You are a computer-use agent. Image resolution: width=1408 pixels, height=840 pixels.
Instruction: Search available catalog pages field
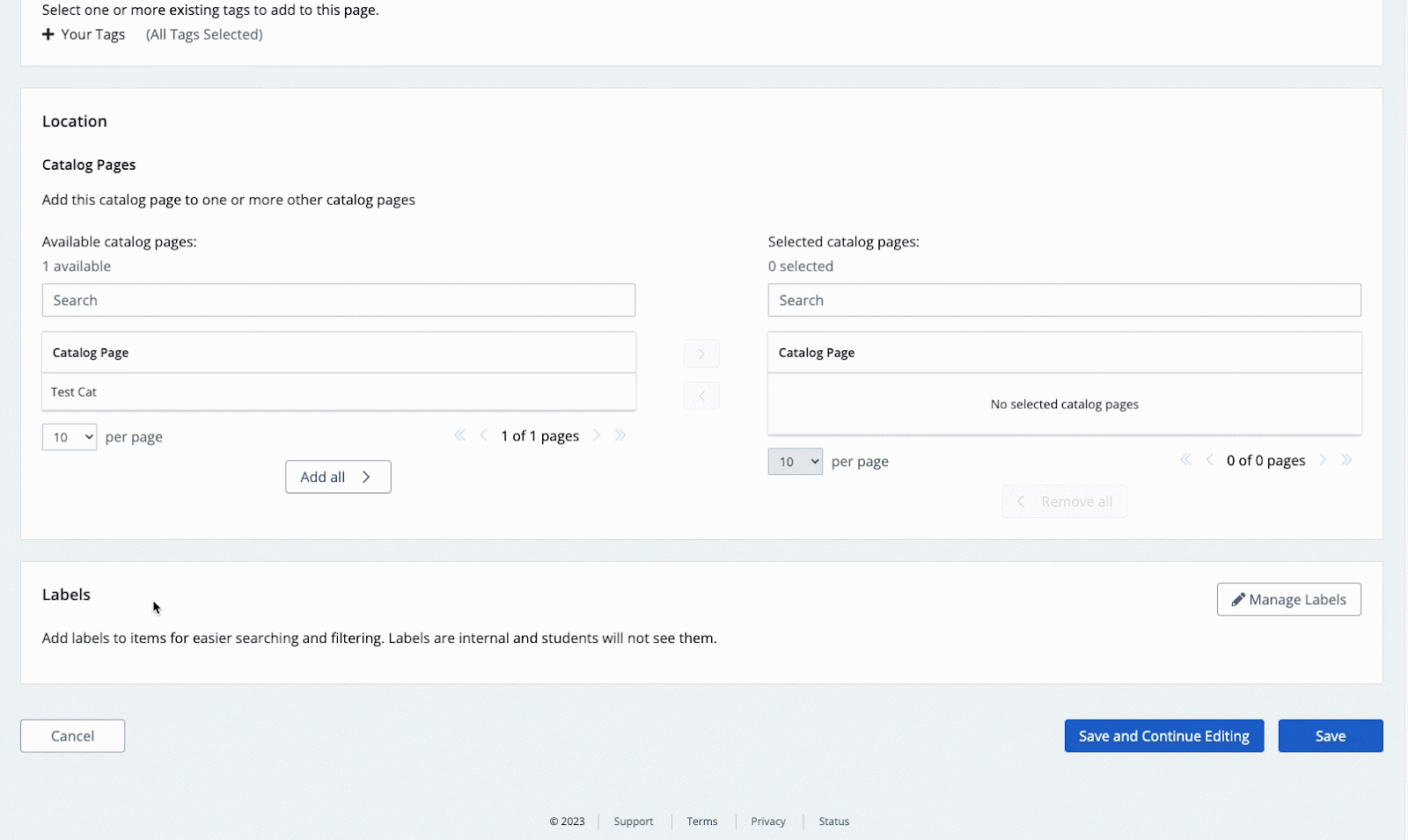coord(338,300)
